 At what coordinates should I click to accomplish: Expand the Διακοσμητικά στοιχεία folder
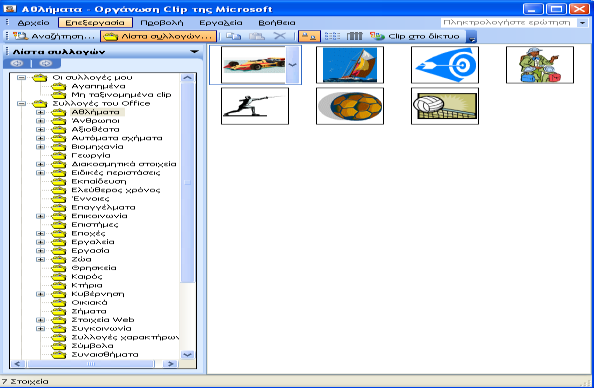click(x=40, y=164)
